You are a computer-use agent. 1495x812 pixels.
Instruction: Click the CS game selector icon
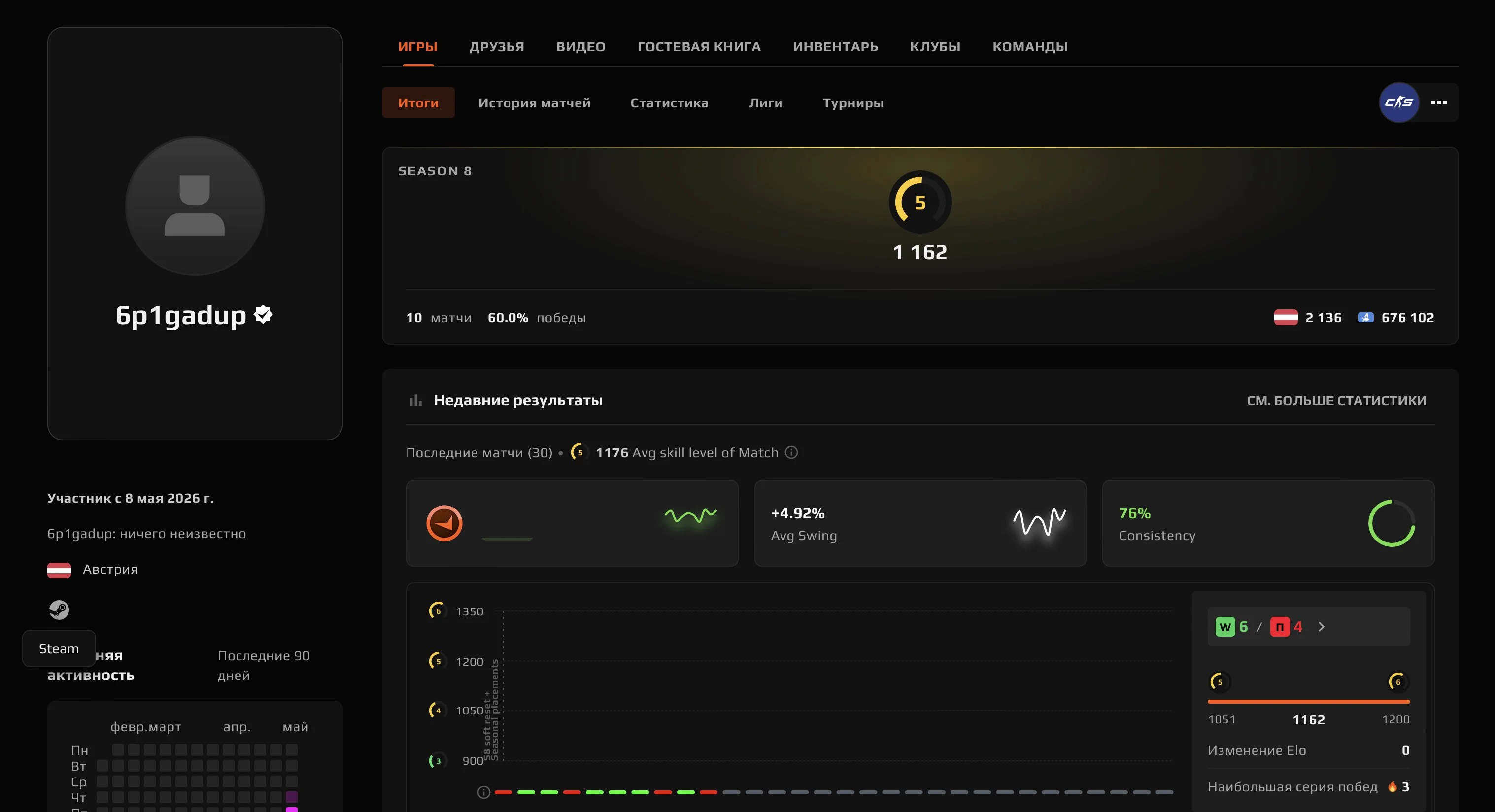(x=1398, y=103)
